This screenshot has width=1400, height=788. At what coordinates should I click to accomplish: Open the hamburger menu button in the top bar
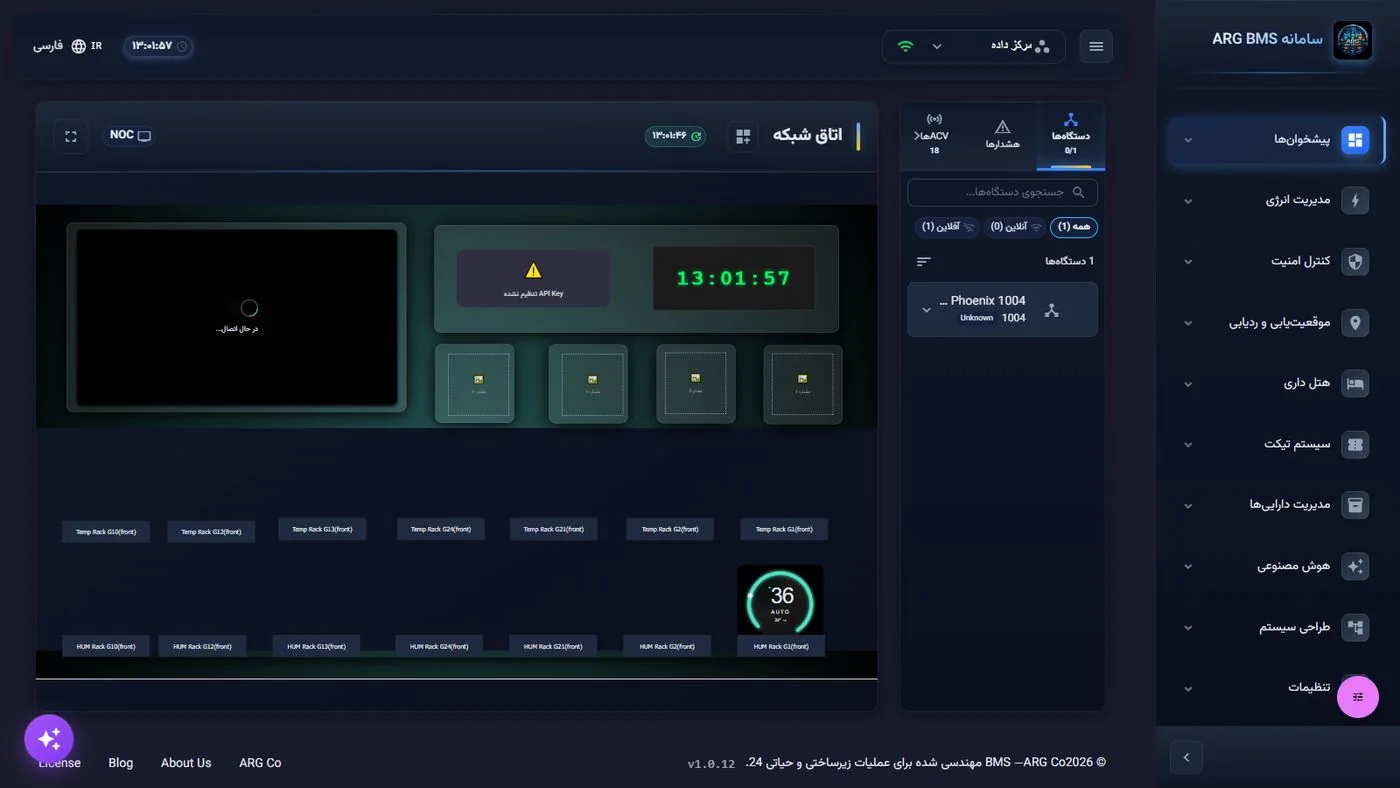click(x=1096, y=47)
